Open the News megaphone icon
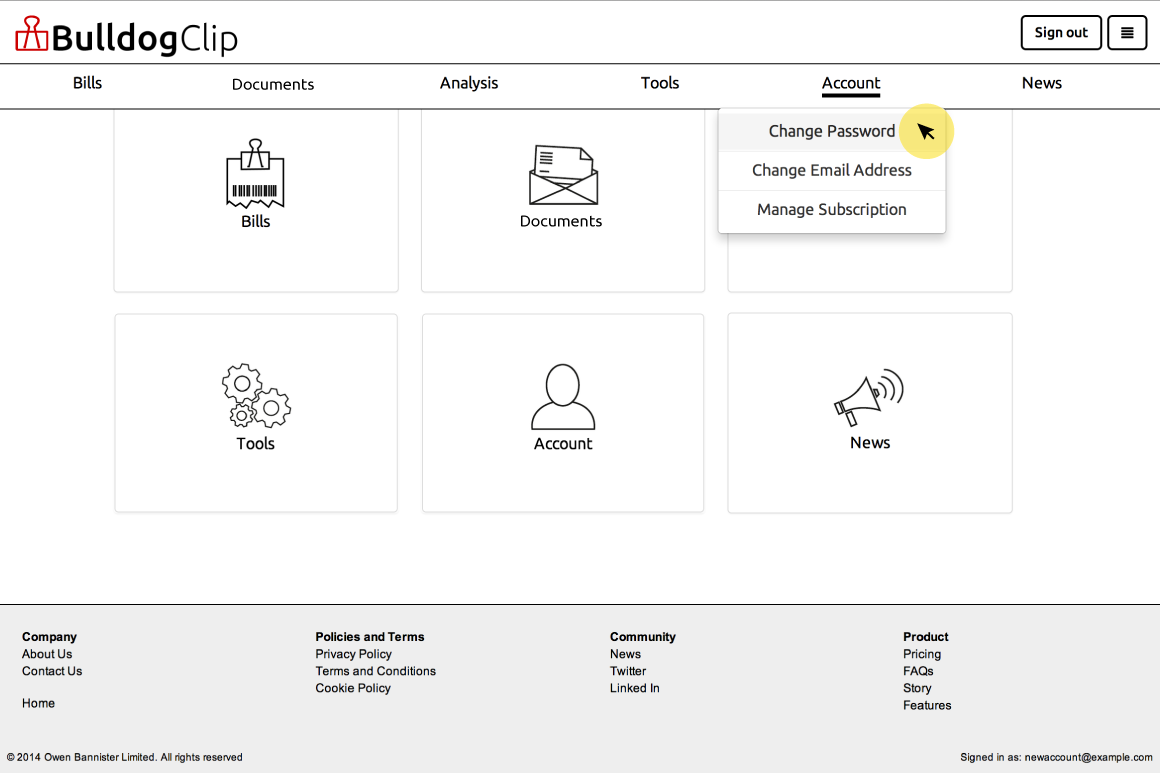1160x773 pixels. (869, 397)
